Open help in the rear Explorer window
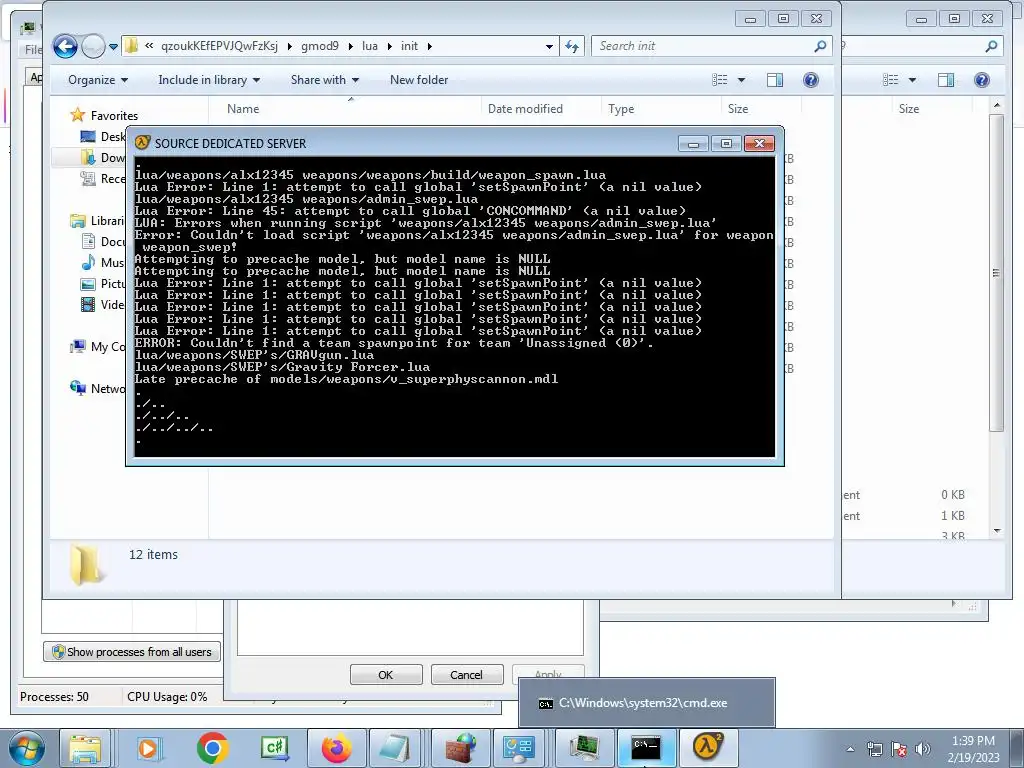1024x768 pixels. [x=982, y=80]
